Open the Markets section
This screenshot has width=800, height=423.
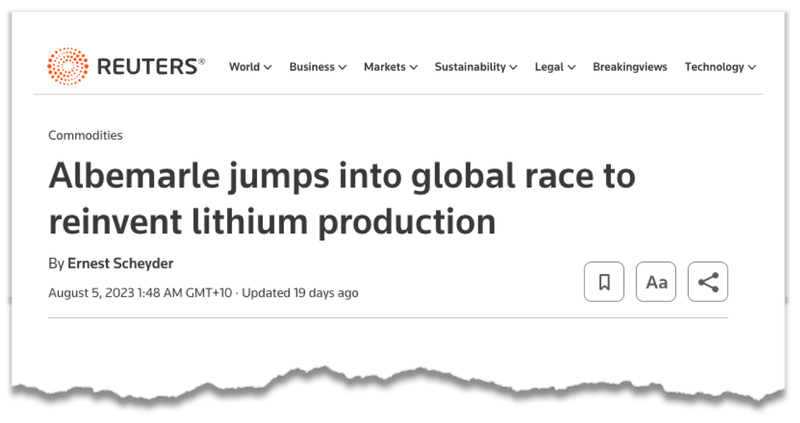(x=385, y=67)
